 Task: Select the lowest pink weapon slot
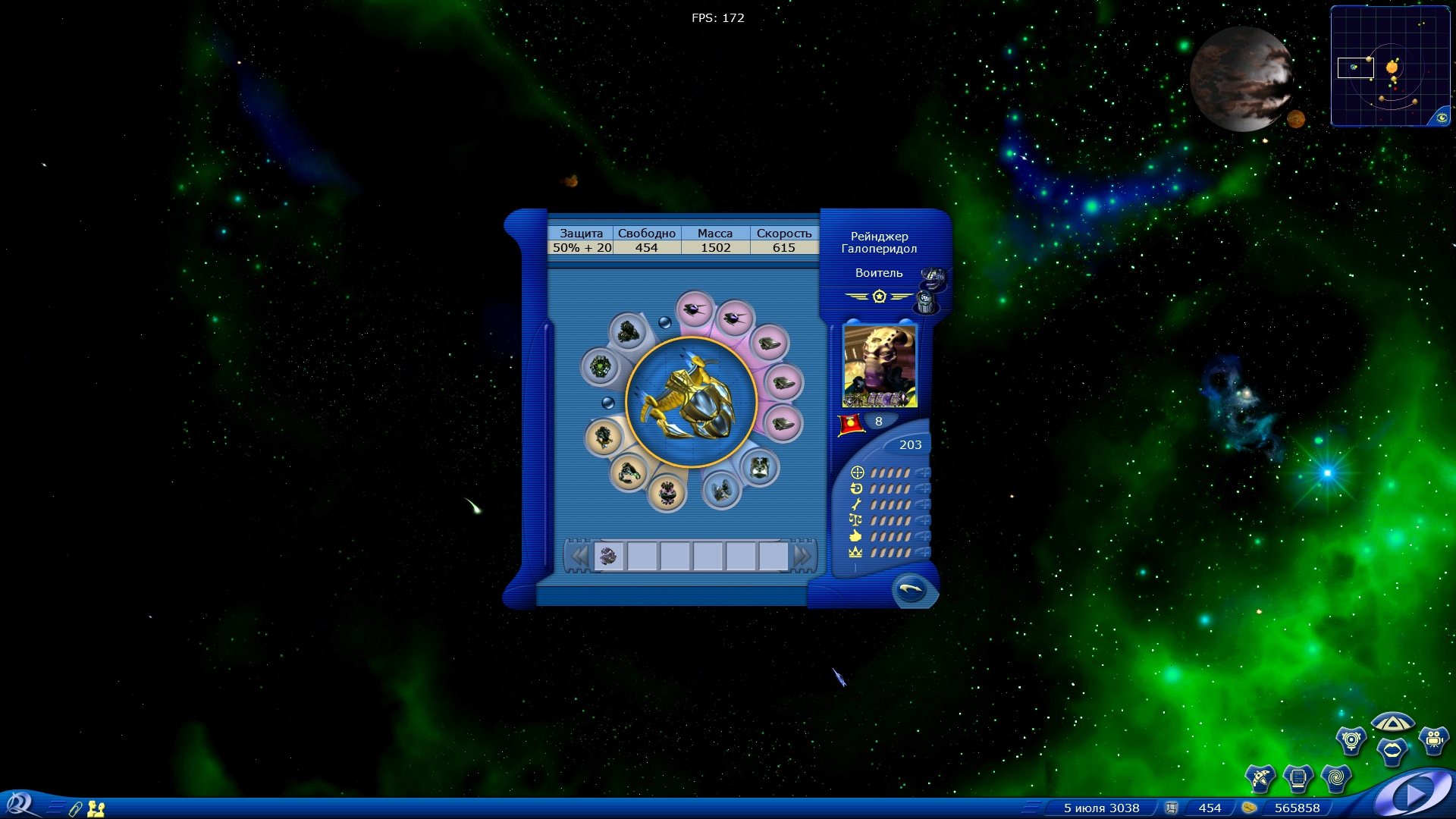[783, 423]
